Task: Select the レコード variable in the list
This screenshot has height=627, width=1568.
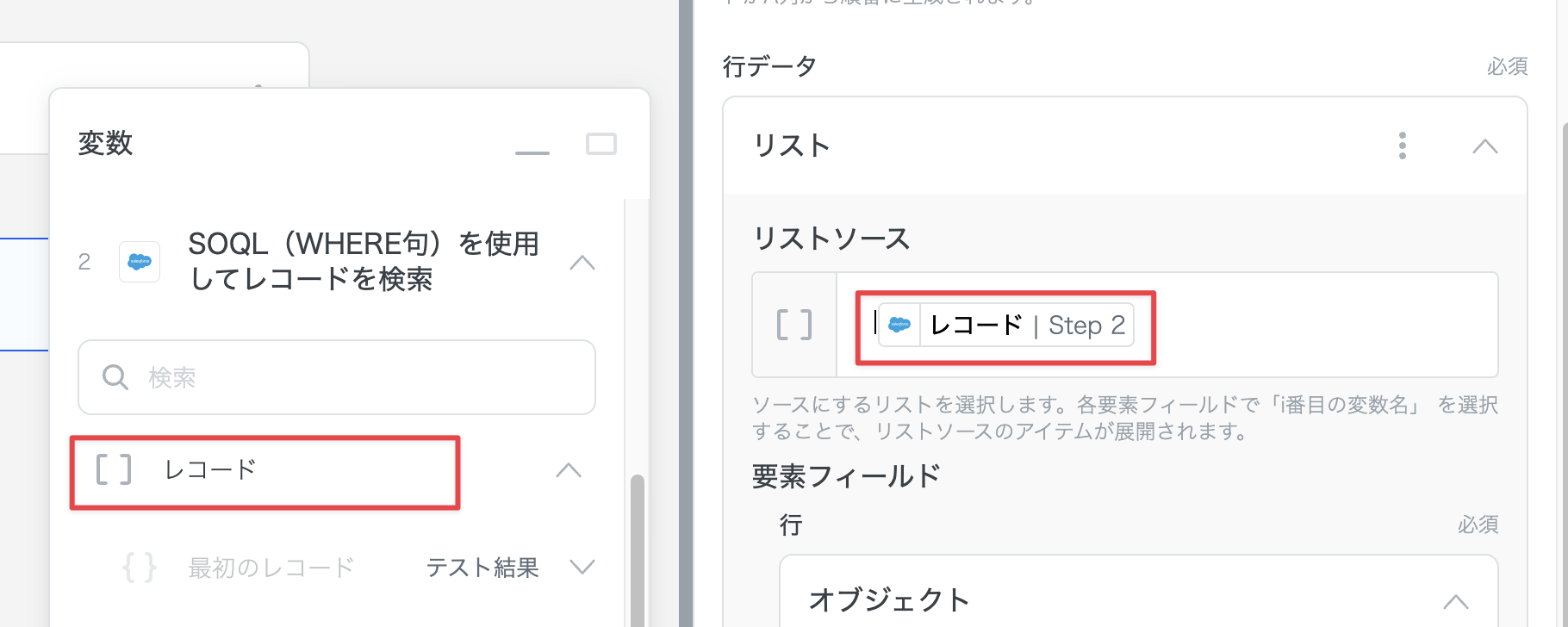Action: 211,470
